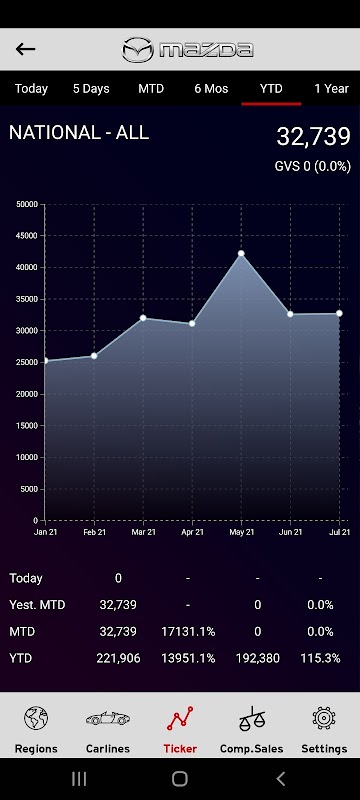Image resolution: width=360 pixels, height=800 pixels.
Task: Select the Ticker chart icon
Action: (x=180, y=719)
